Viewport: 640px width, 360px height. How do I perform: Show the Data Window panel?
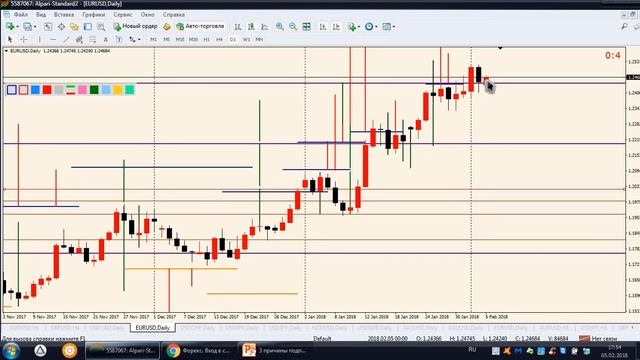pyautogui.click(x=61, y=27)
